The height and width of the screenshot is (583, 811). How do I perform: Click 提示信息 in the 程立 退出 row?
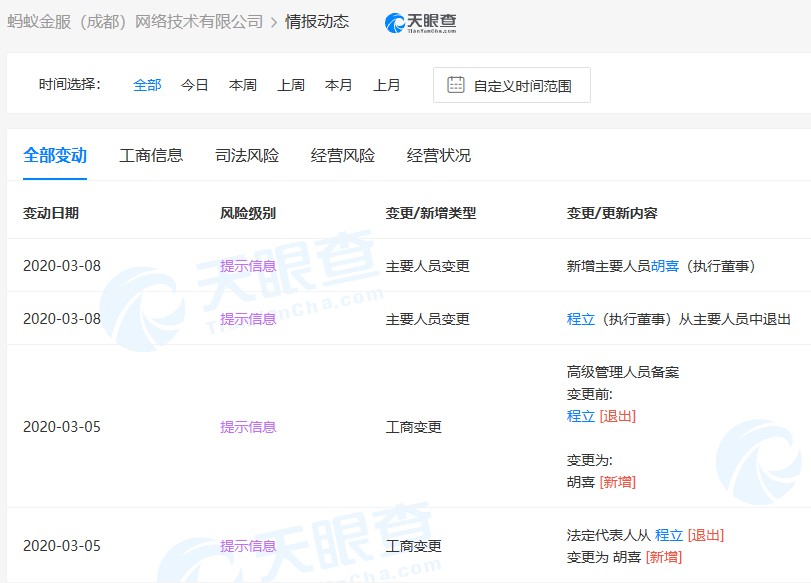point(248,319)
